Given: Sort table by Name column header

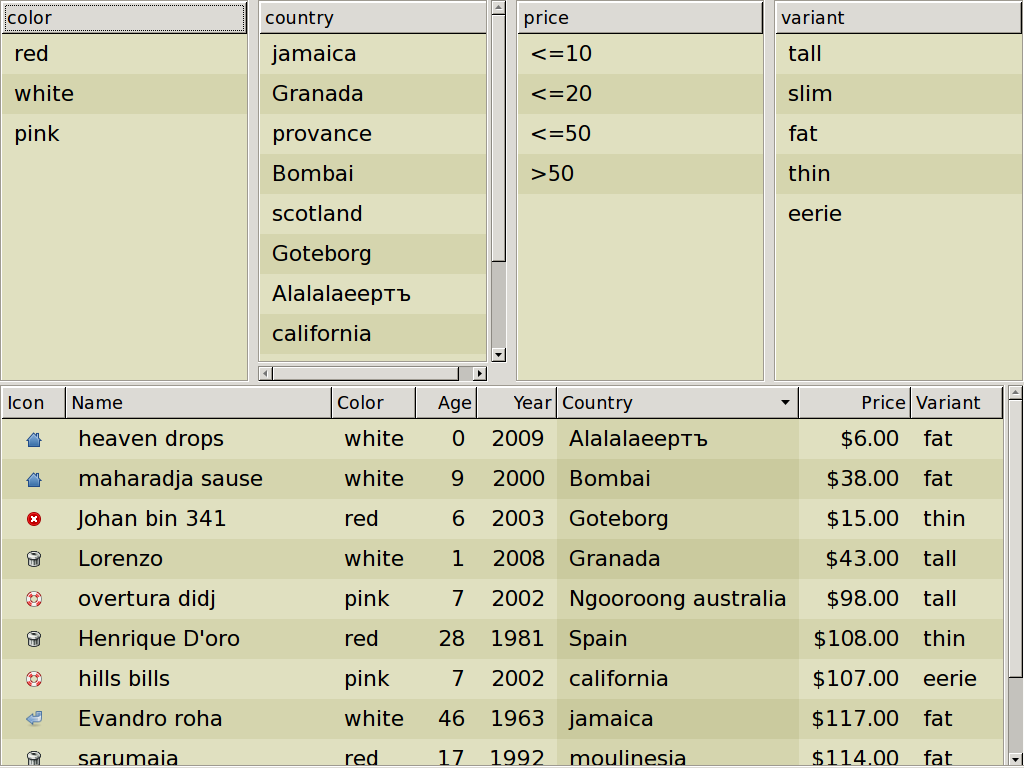Looking at the screenshot, I should coord(199,402).
